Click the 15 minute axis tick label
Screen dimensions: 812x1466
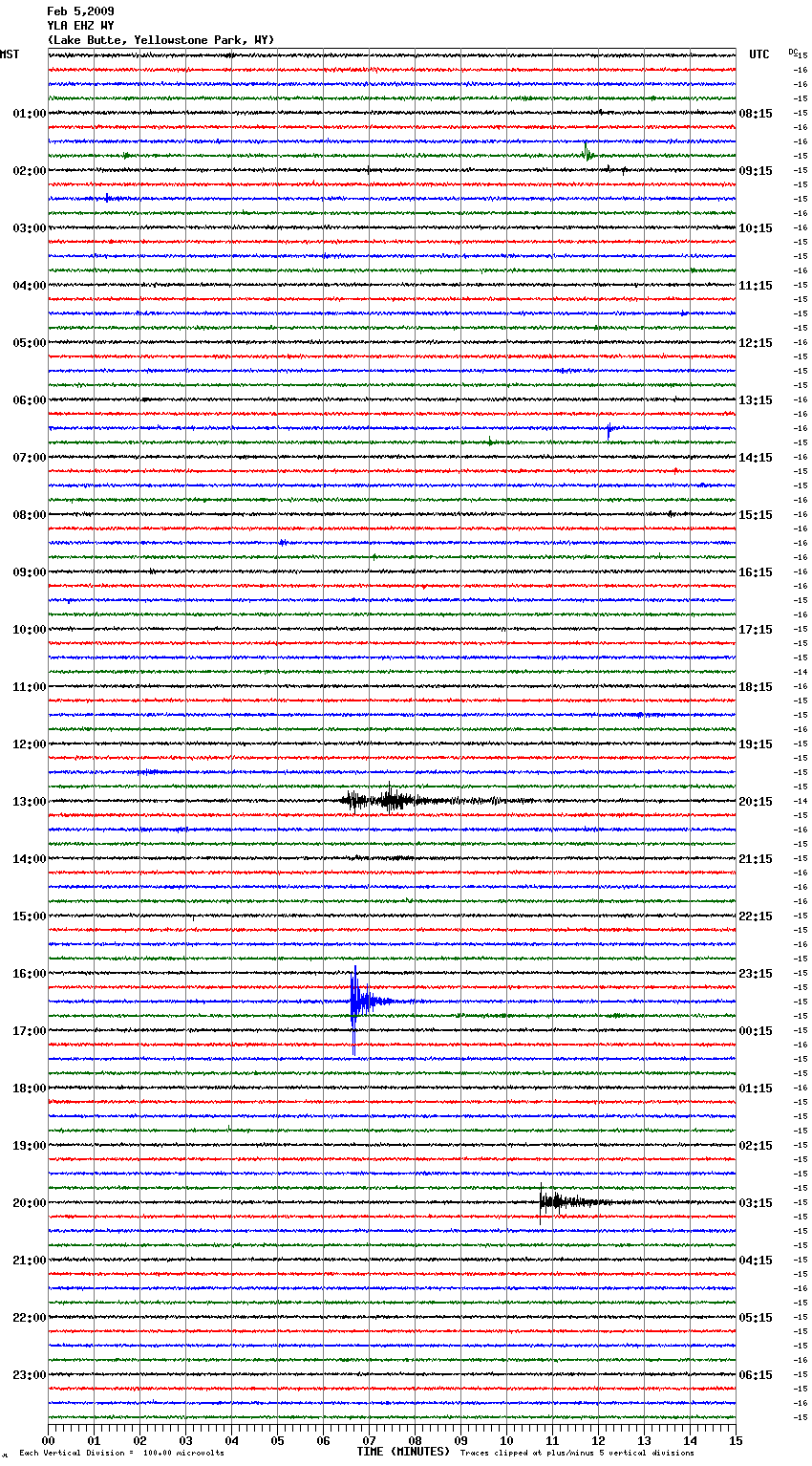736,1440
